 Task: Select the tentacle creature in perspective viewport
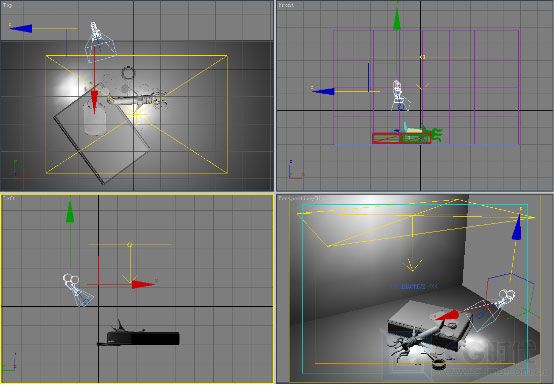click(413, 341)
